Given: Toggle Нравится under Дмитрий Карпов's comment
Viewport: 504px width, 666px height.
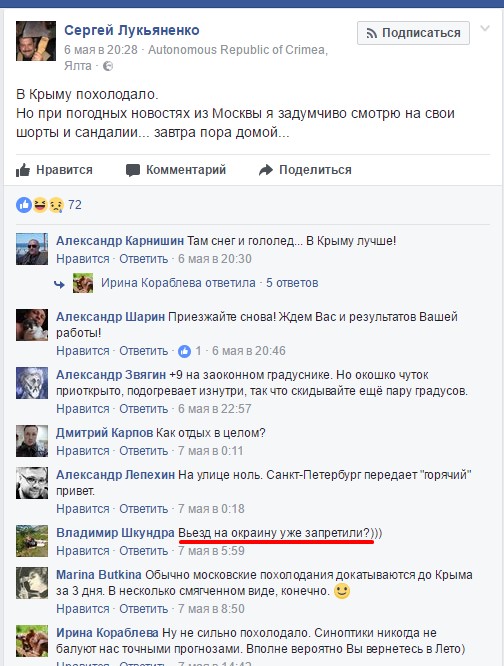Looking at the screenshot, I should [83, 451].
